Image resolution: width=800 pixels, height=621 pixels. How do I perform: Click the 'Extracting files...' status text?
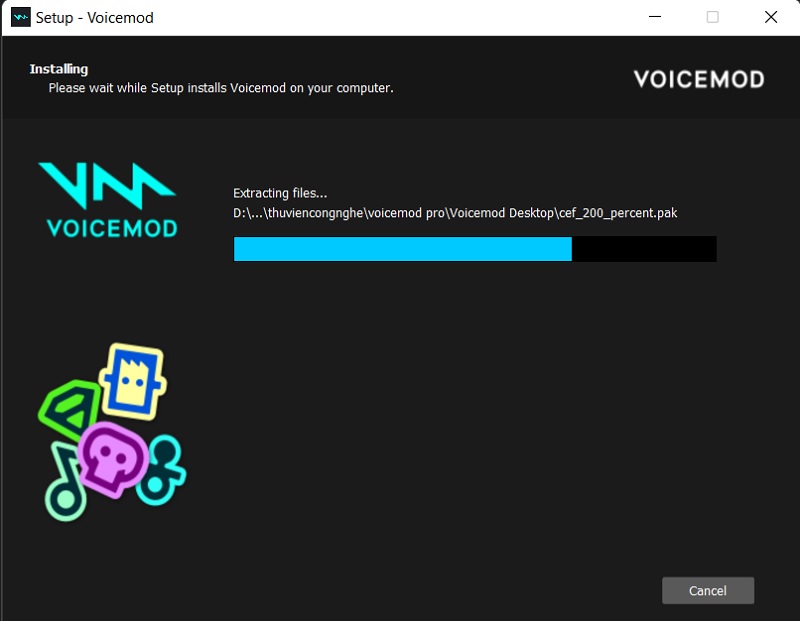[280, 193]
